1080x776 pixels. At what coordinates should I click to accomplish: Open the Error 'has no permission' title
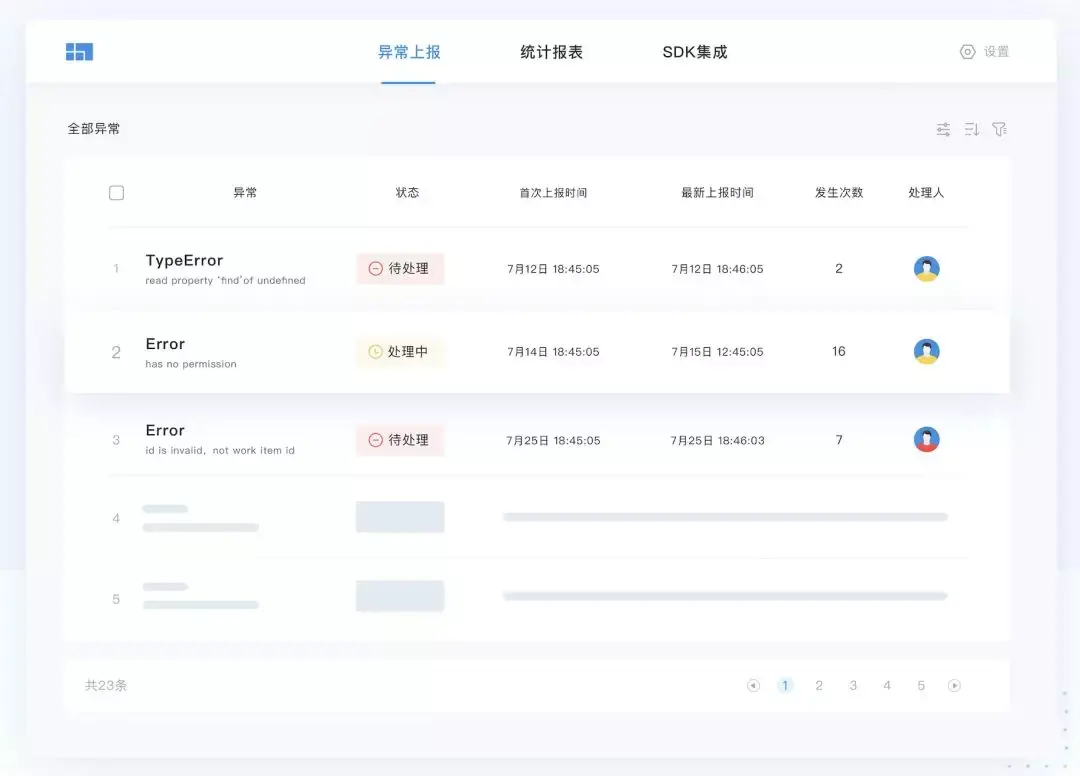(x=165, y=344)
